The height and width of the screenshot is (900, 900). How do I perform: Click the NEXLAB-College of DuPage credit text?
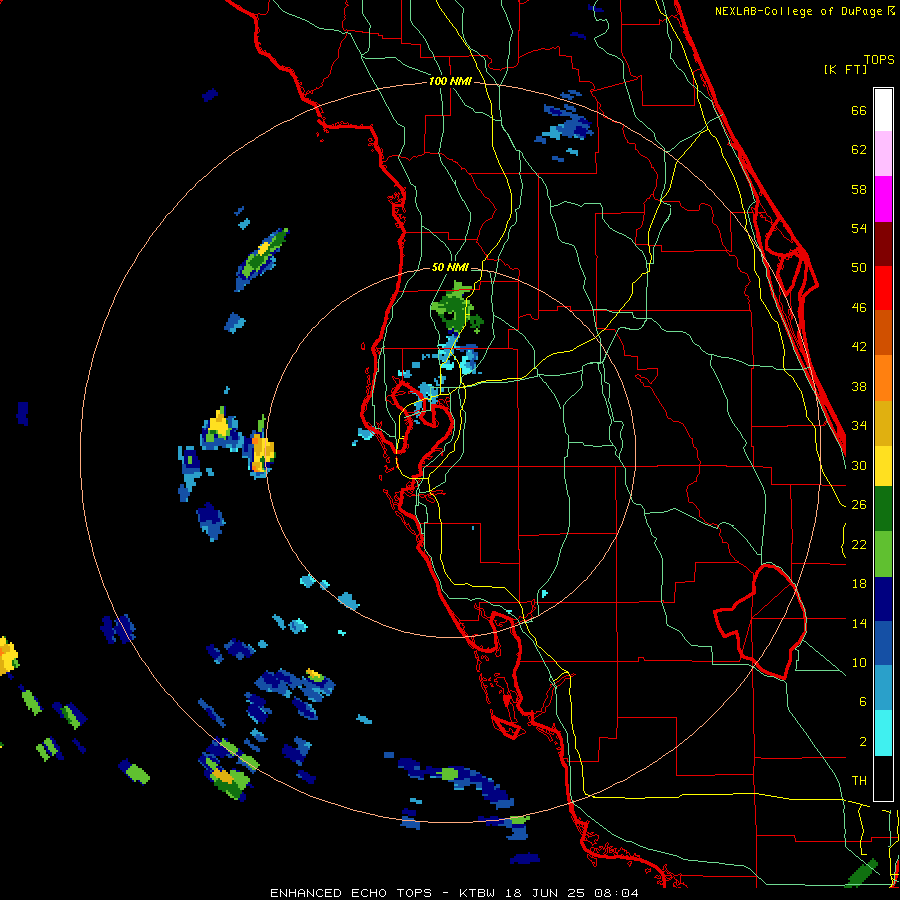(x=805, y=11)
